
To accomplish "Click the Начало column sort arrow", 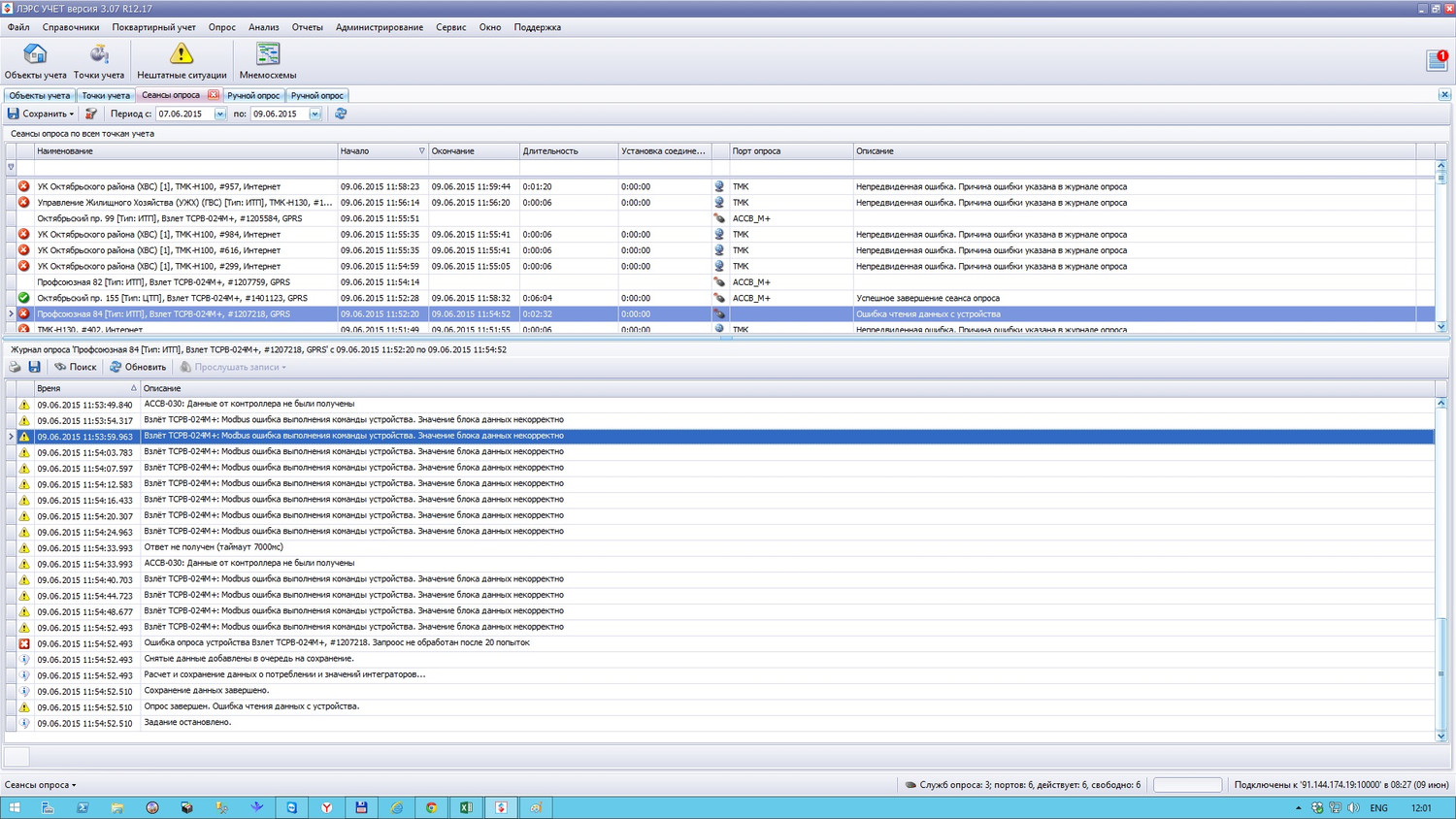I will click(x=421, y=151).
